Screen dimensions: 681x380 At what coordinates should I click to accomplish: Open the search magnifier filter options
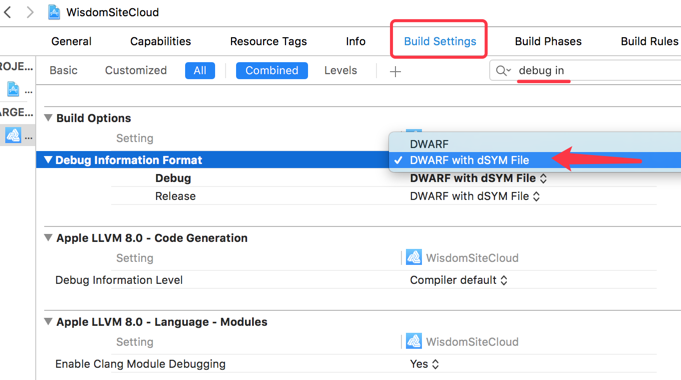503,70
